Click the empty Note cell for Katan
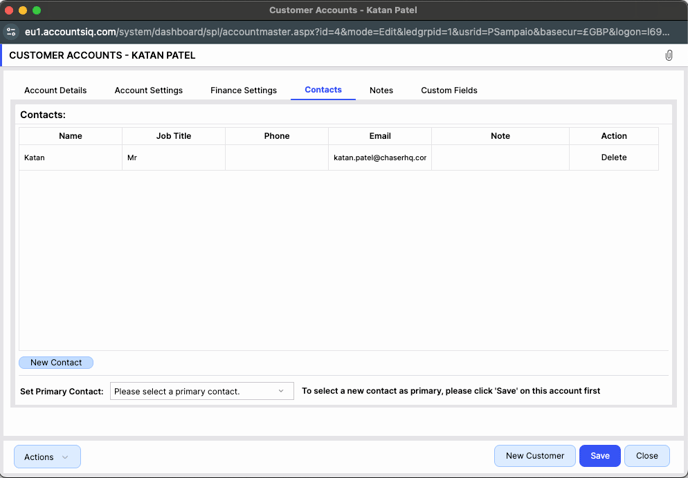Screen dimensions: 688x478 point(500,158)
